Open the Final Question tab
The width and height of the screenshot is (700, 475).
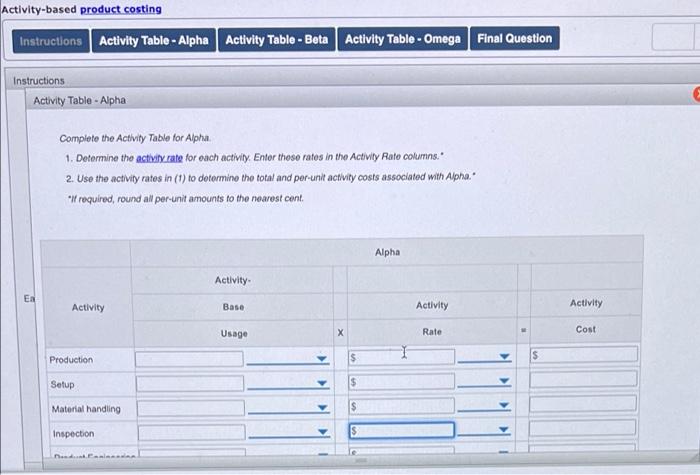coord(515,38)
